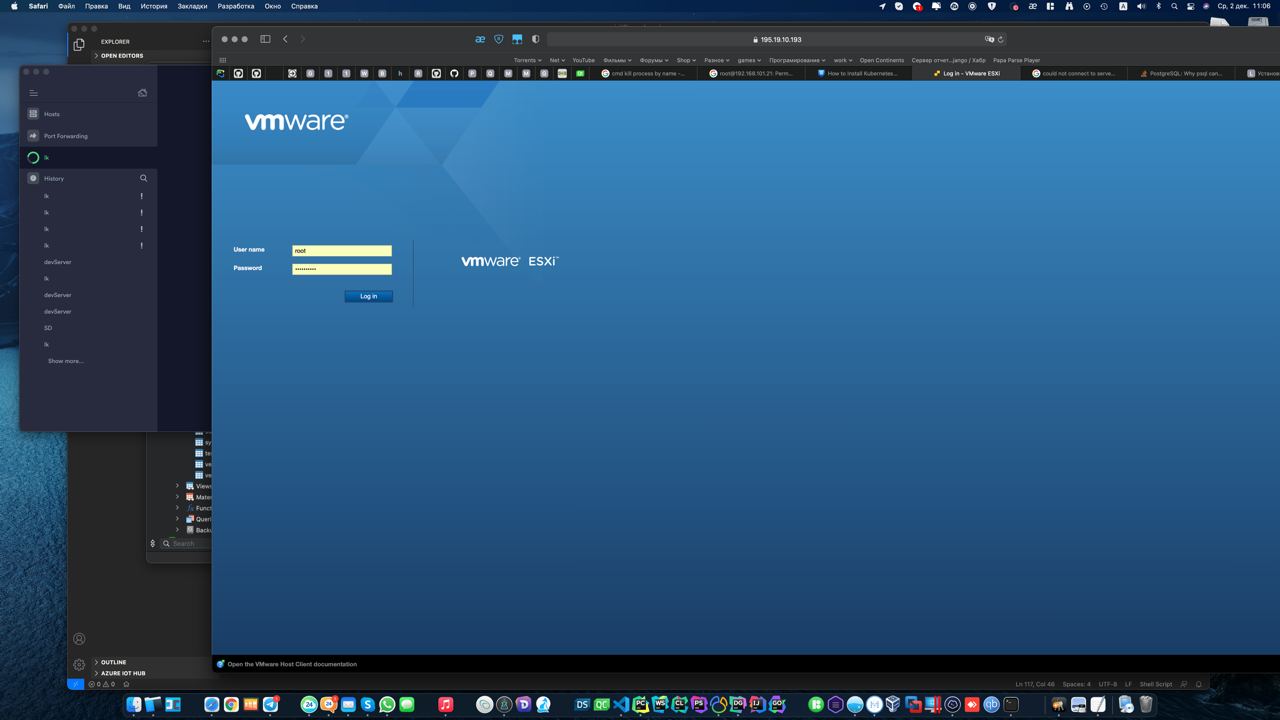Select the SD entry in Termius history
Image resolution: width=1280 pixels, height=720 pixels.
click(x=48, y=328)
